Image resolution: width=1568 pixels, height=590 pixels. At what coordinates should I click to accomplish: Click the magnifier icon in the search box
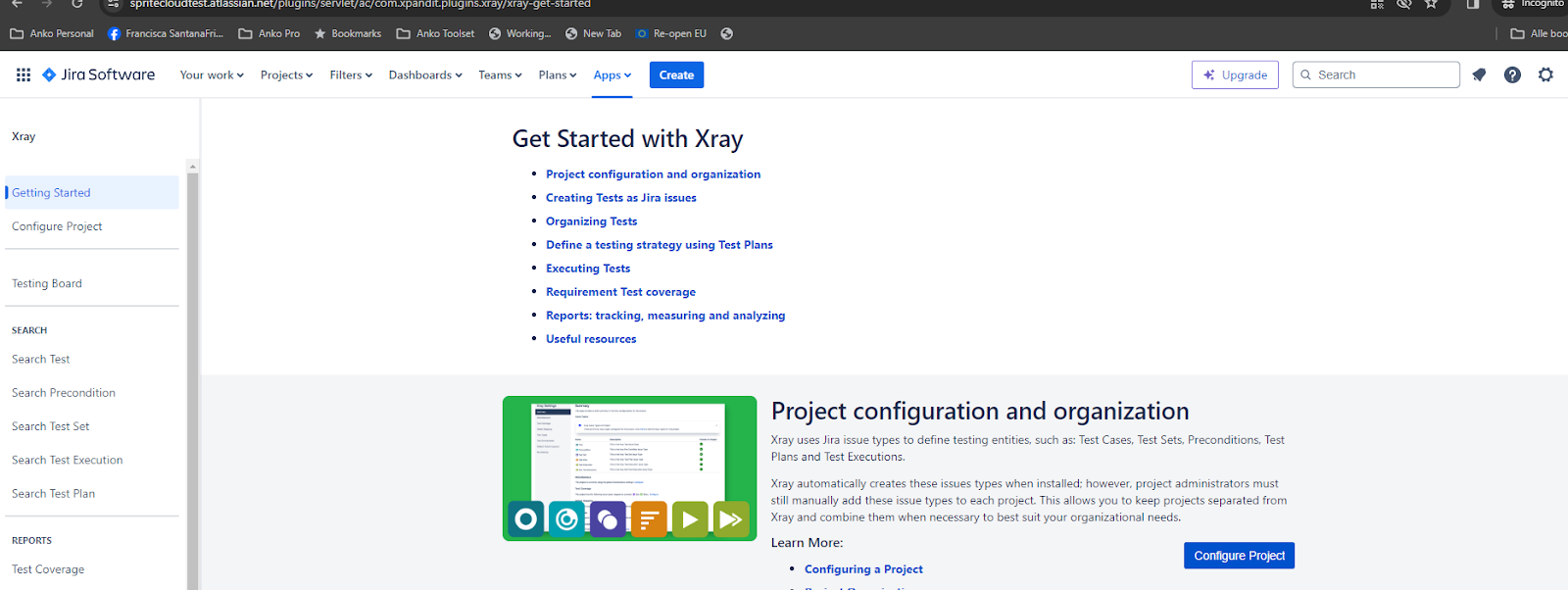[x=1305, y=74]
